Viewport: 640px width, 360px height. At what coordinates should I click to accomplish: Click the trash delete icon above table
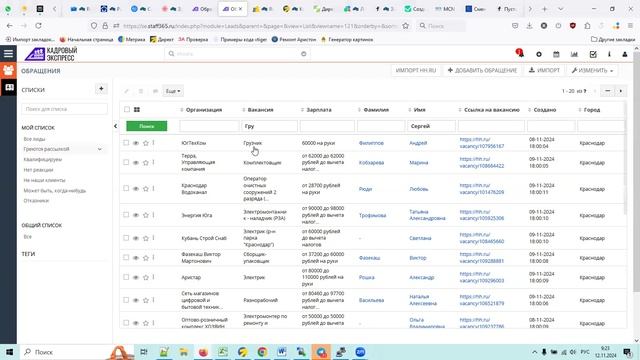point(141,91)
